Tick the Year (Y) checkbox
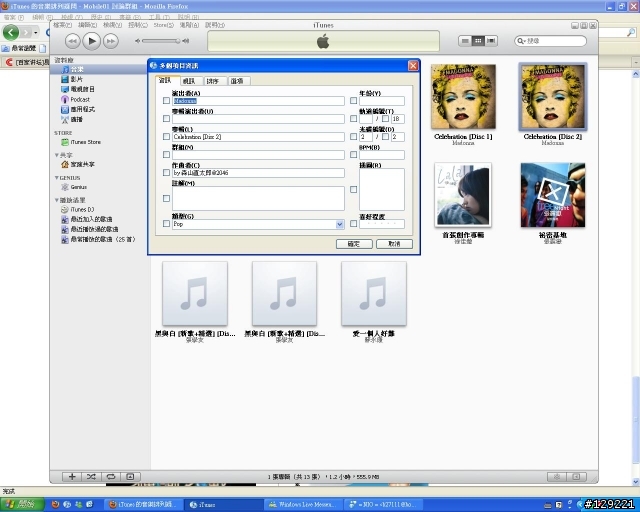640x512 pixels. pyautogui.click(x=353, y=101)
